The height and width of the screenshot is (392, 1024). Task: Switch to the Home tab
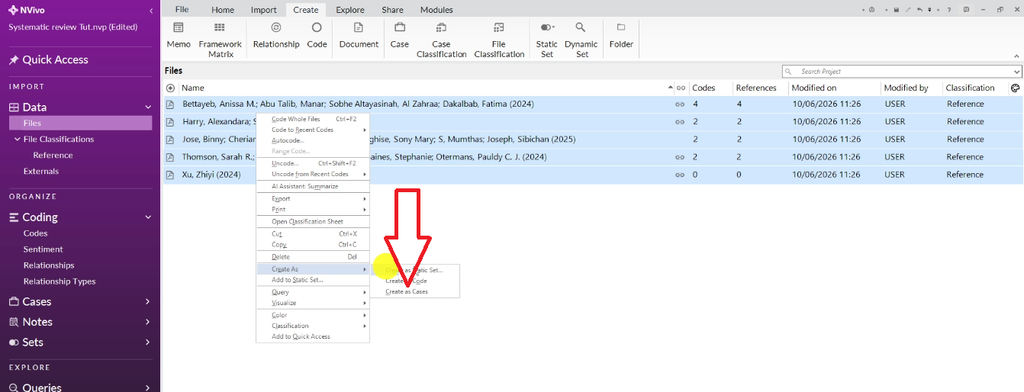[x=223, y=10]
